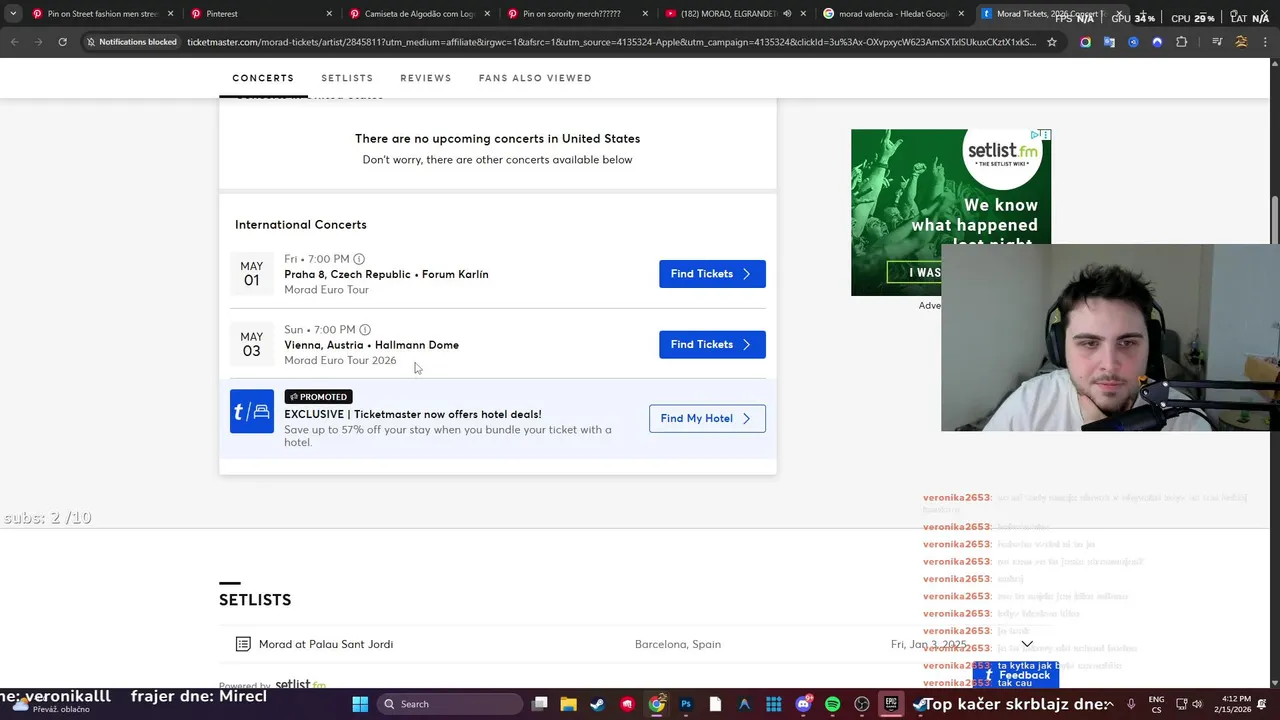Click the microphone tray icon
Viewport: 1280px width, 720px height.
click(x=1131, y=704)
